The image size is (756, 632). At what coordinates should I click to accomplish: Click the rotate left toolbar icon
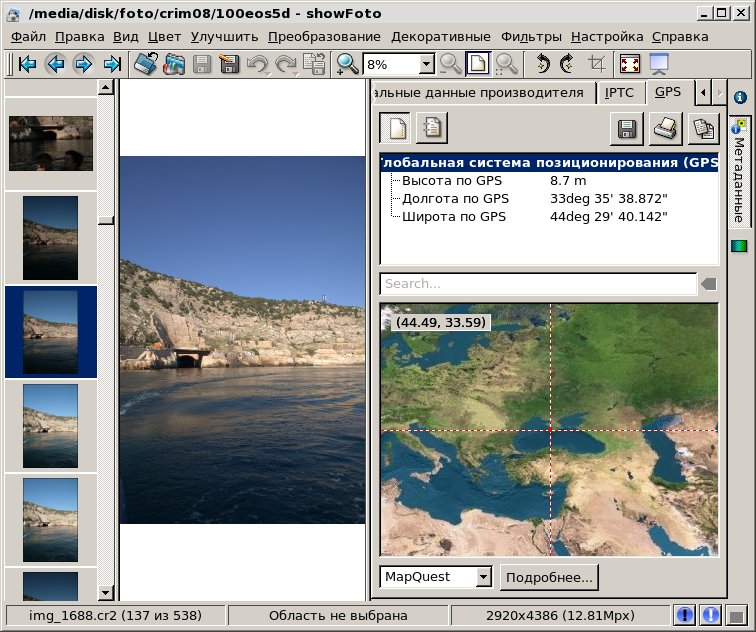coord(542,64)
